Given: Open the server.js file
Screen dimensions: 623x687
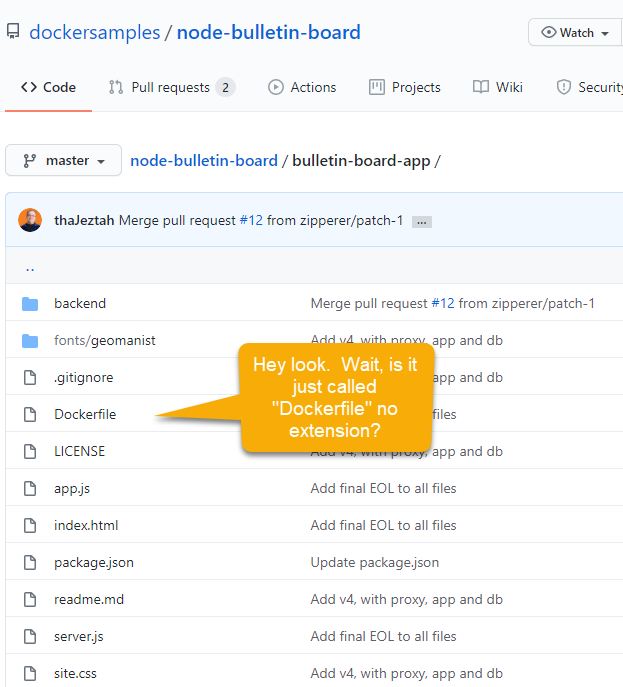Looking at the screenshot, I should [x=79, y=636].
